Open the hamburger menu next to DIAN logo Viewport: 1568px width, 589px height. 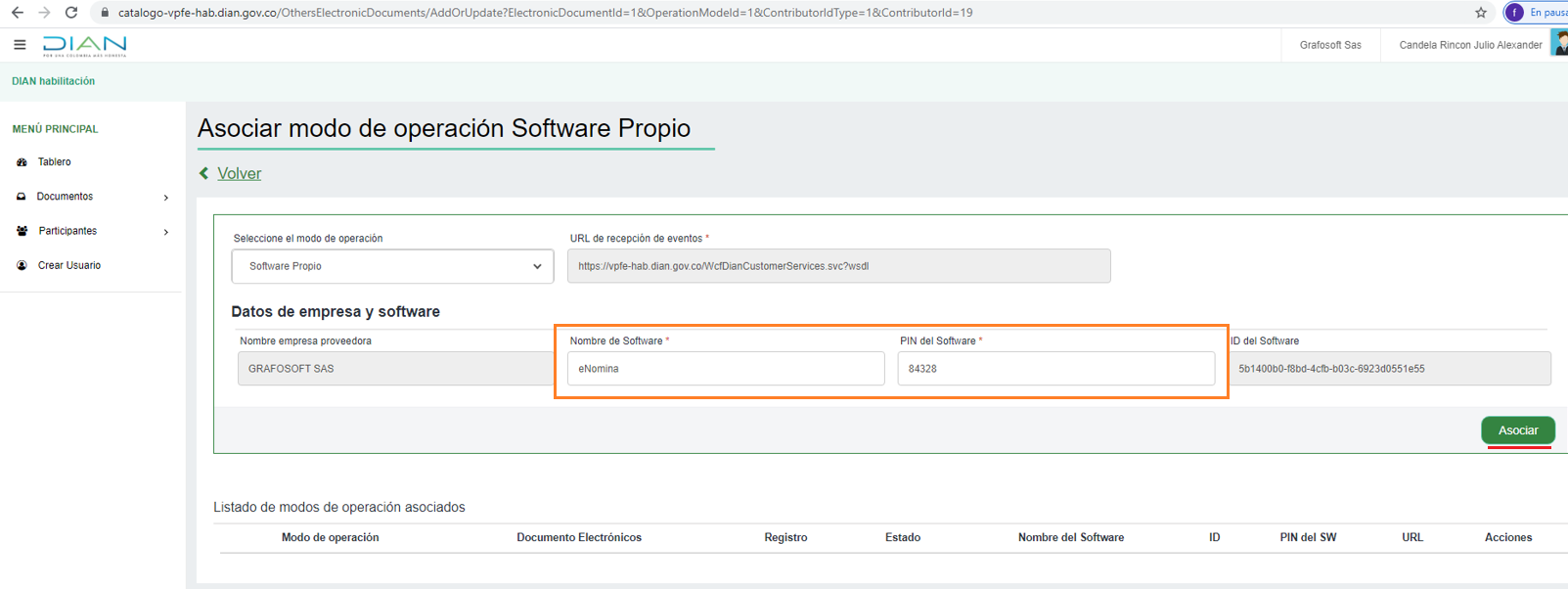(20, 45)
